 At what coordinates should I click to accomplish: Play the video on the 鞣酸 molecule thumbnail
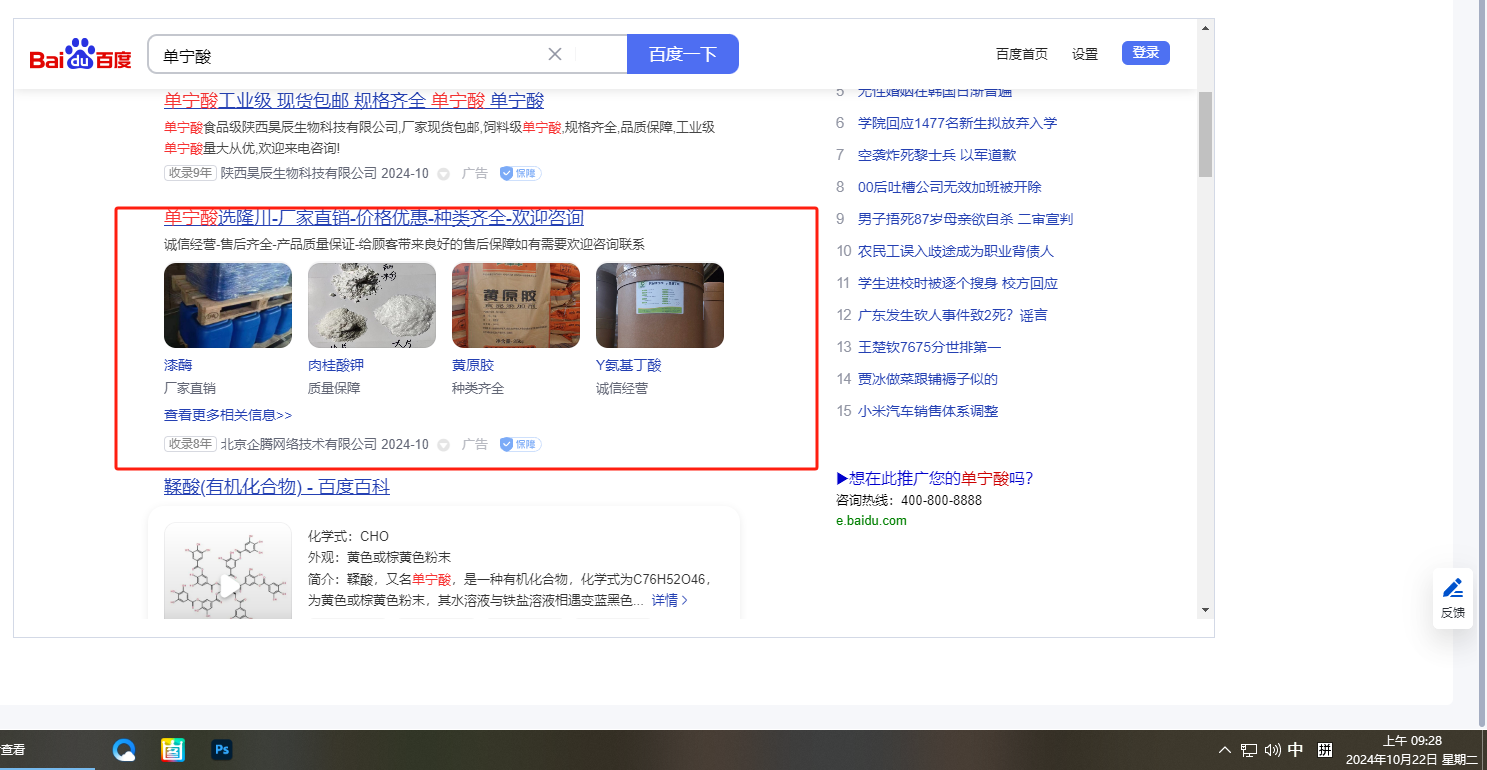click(228, 585)
